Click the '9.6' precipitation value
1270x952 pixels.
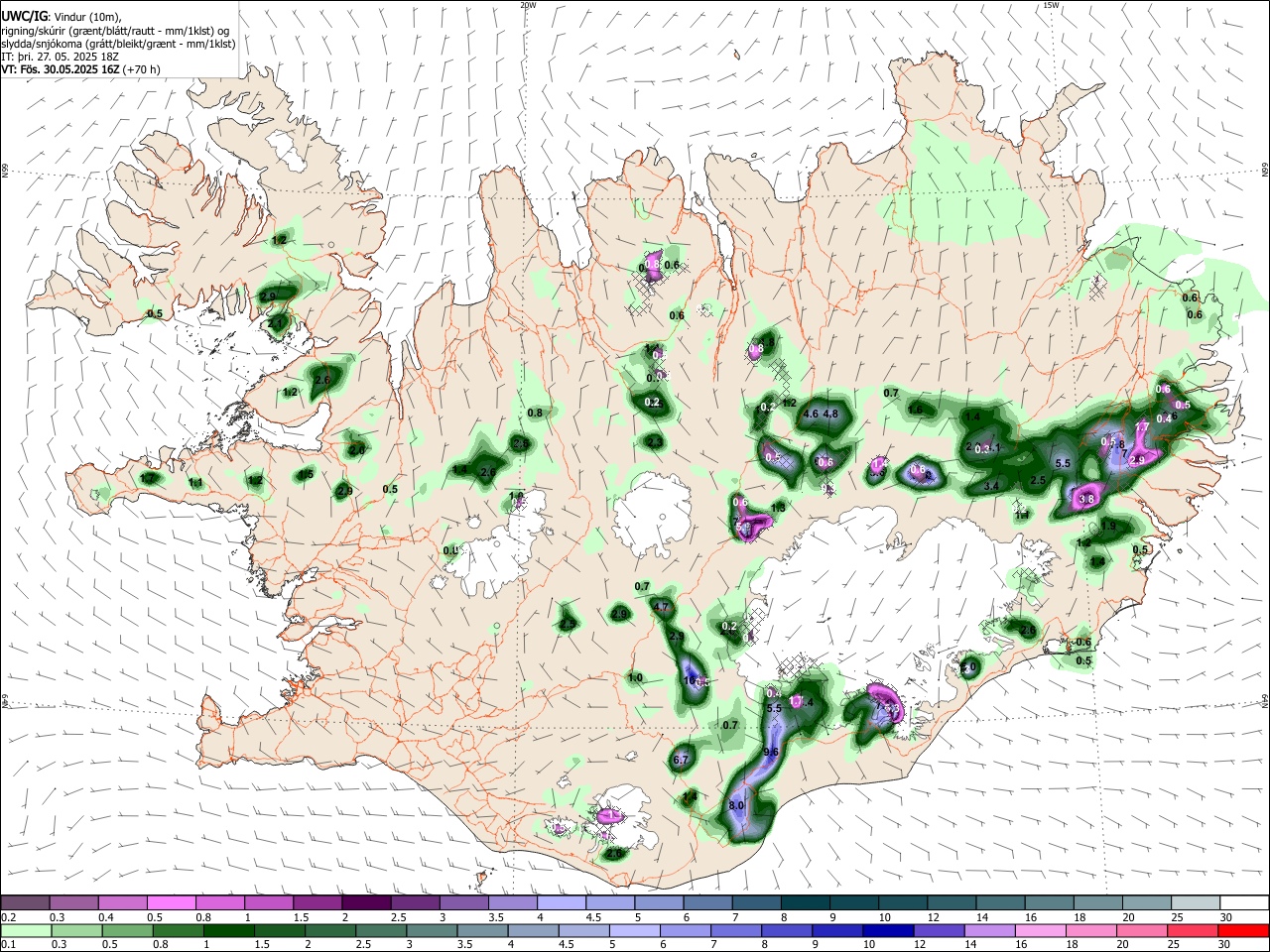point(771,752)
